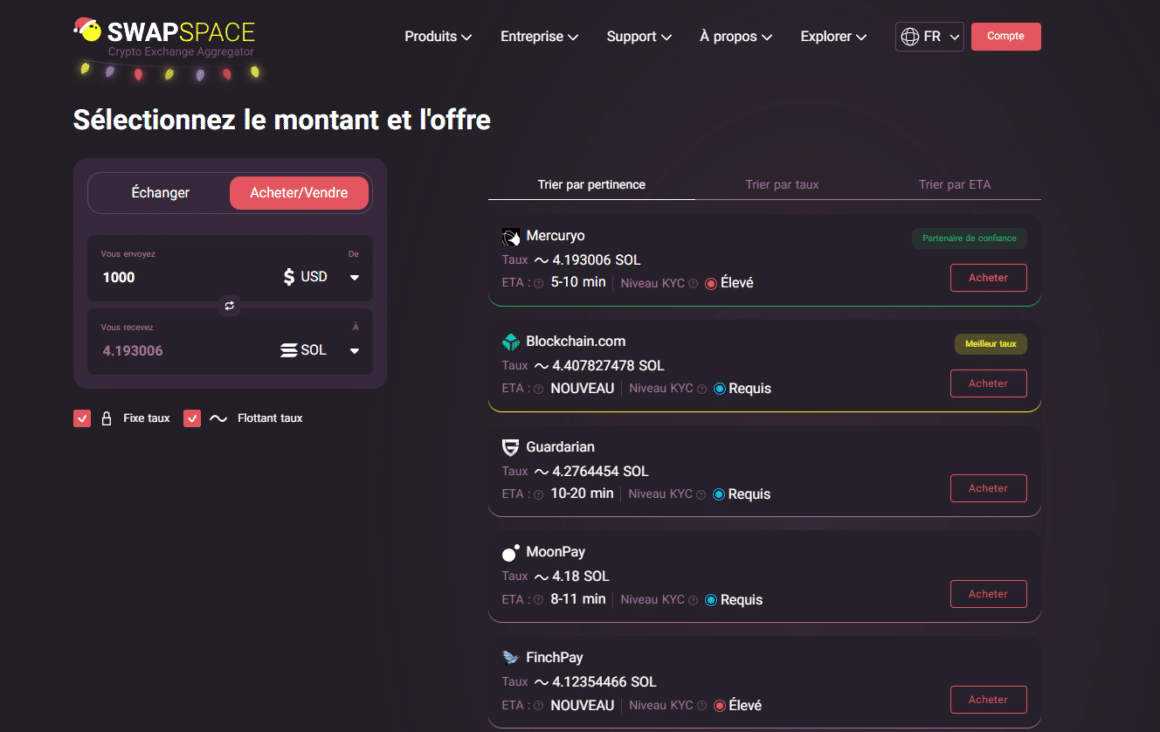Click the Compte button

click(x=1006, y=35)
